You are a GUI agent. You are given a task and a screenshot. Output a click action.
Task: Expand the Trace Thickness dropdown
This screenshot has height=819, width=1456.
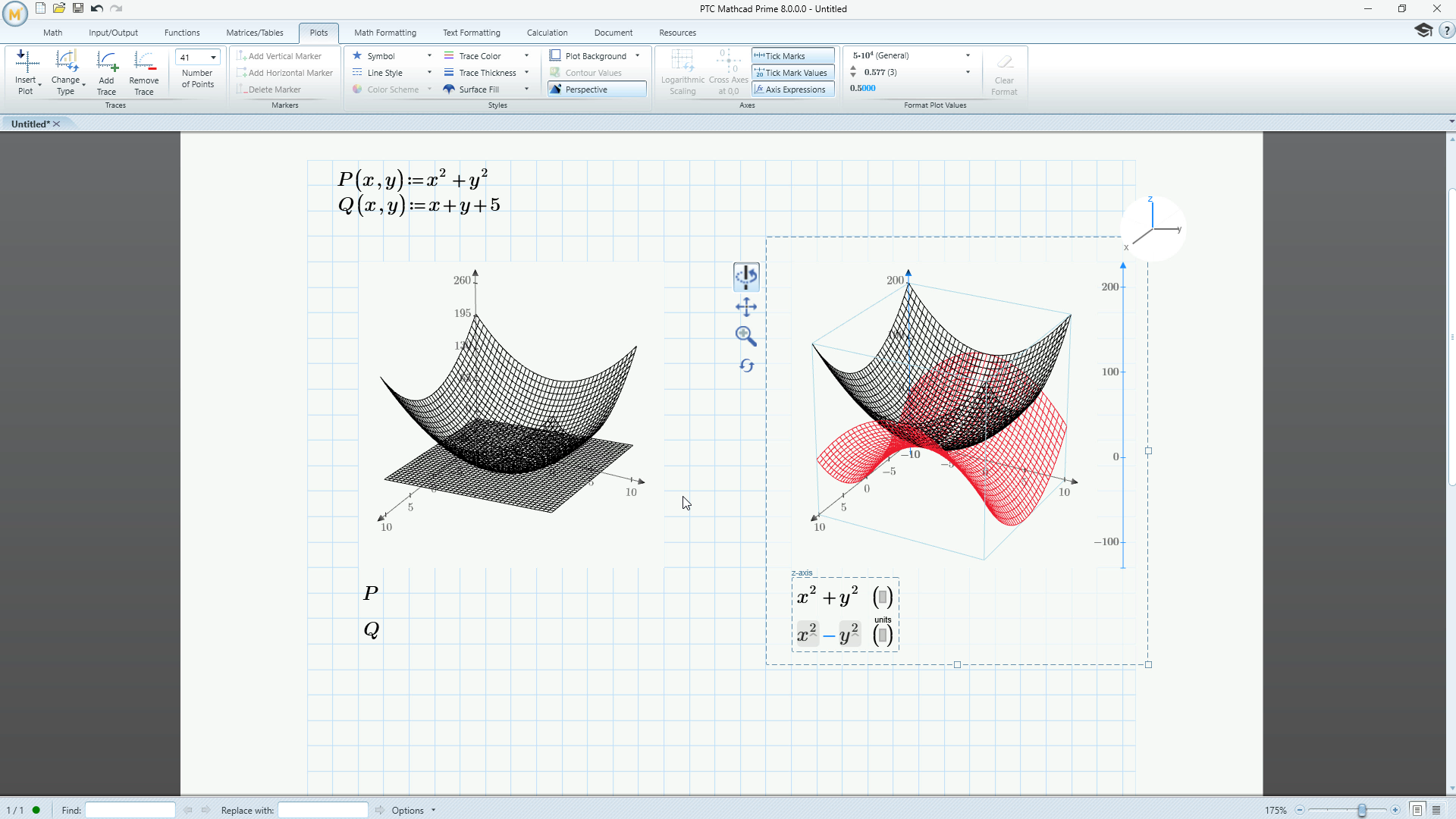point(526,73)
